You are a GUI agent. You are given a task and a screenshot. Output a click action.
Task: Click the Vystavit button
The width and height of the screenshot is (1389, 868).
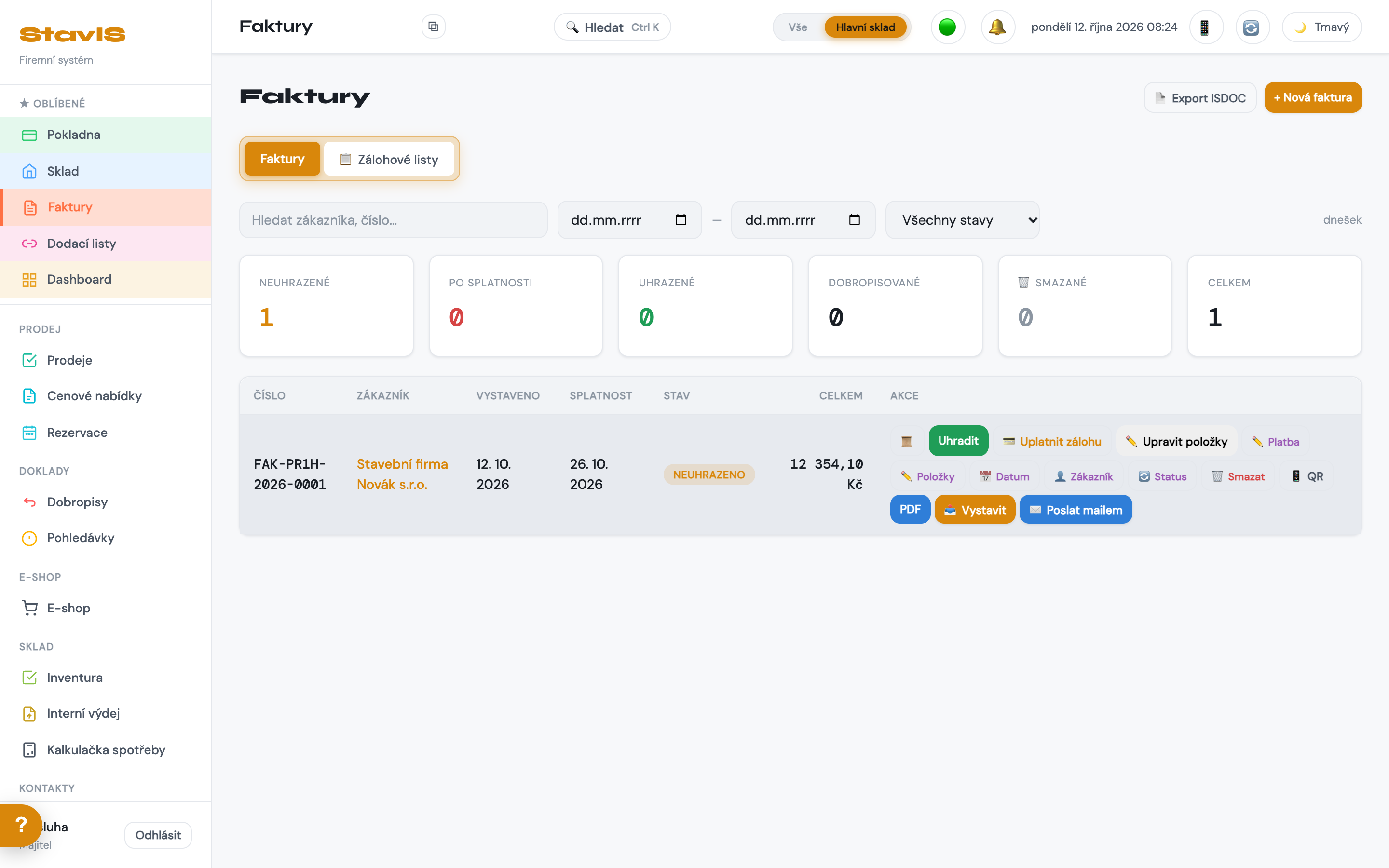[975, 510]
